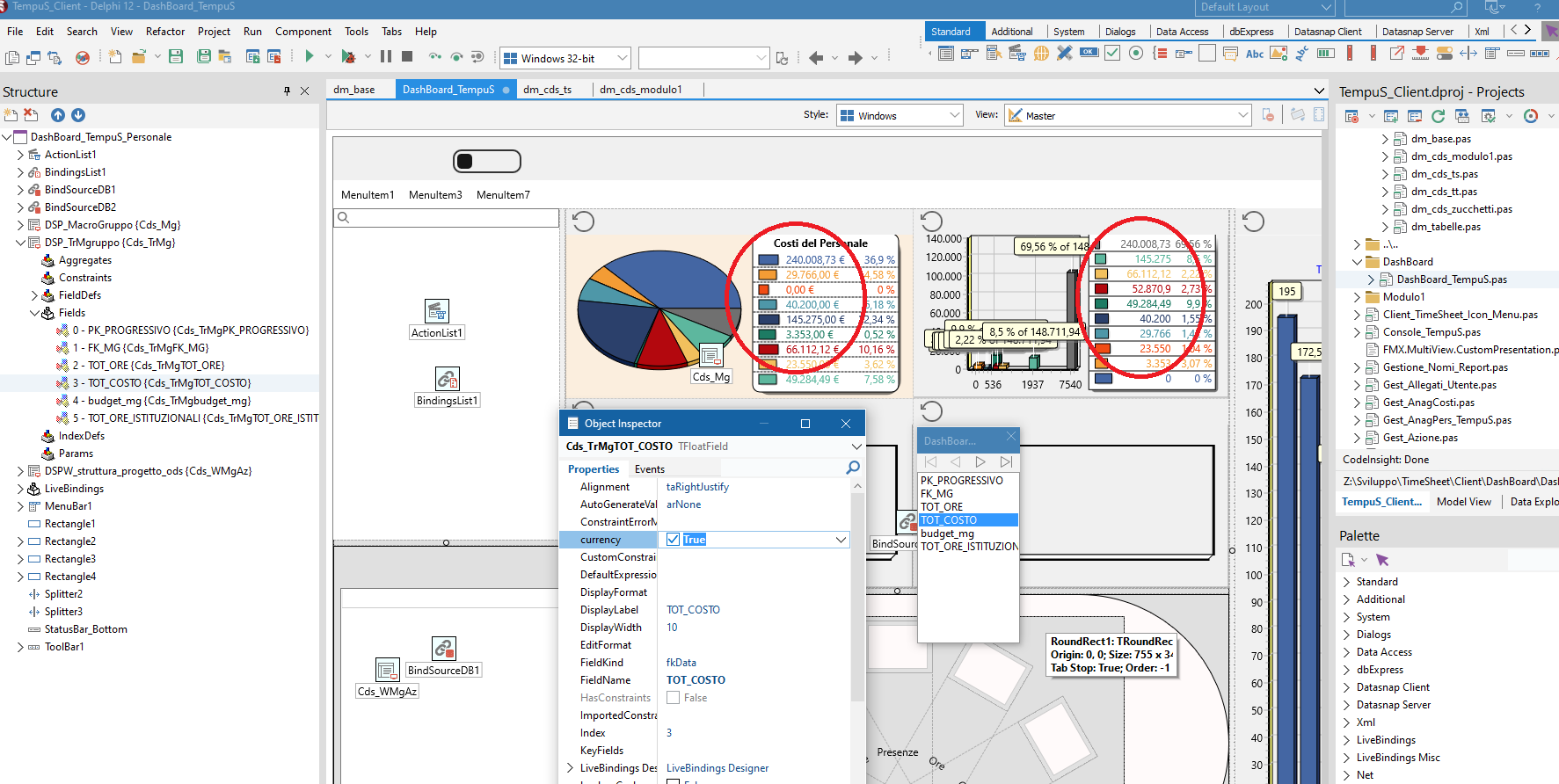The image size is (1559, 784).
Task: Click the New Items toolbar icon
Action: pos(115,56)
